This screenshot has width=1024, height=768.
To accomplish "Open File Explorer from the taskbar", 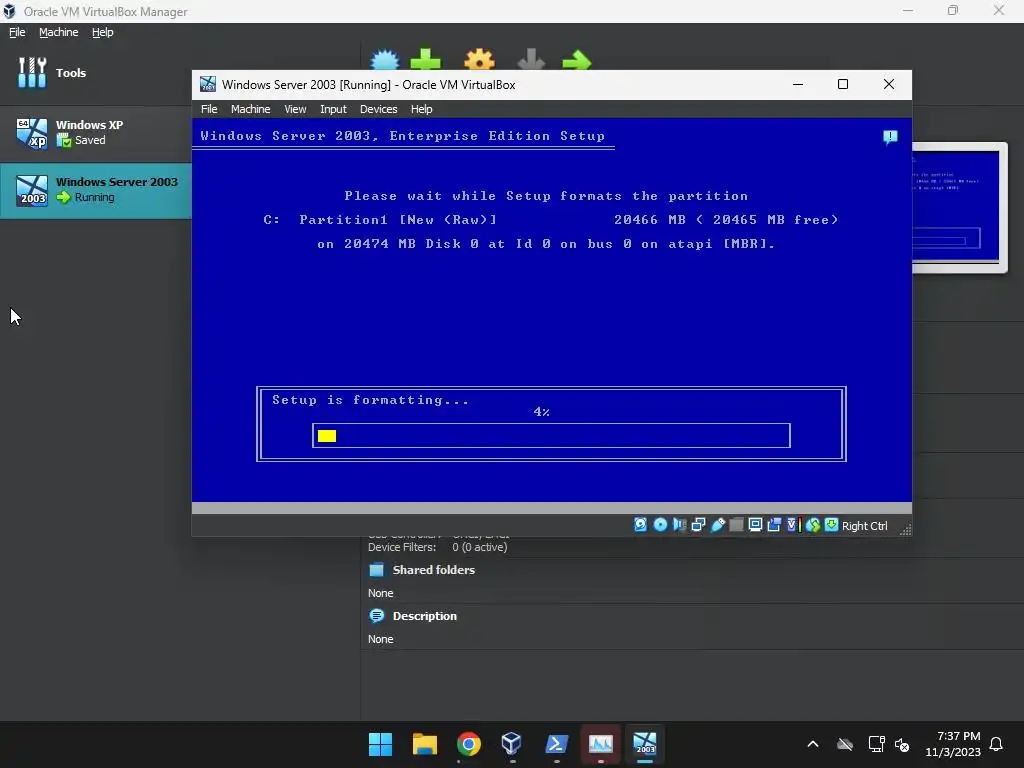I will (424, 744).
